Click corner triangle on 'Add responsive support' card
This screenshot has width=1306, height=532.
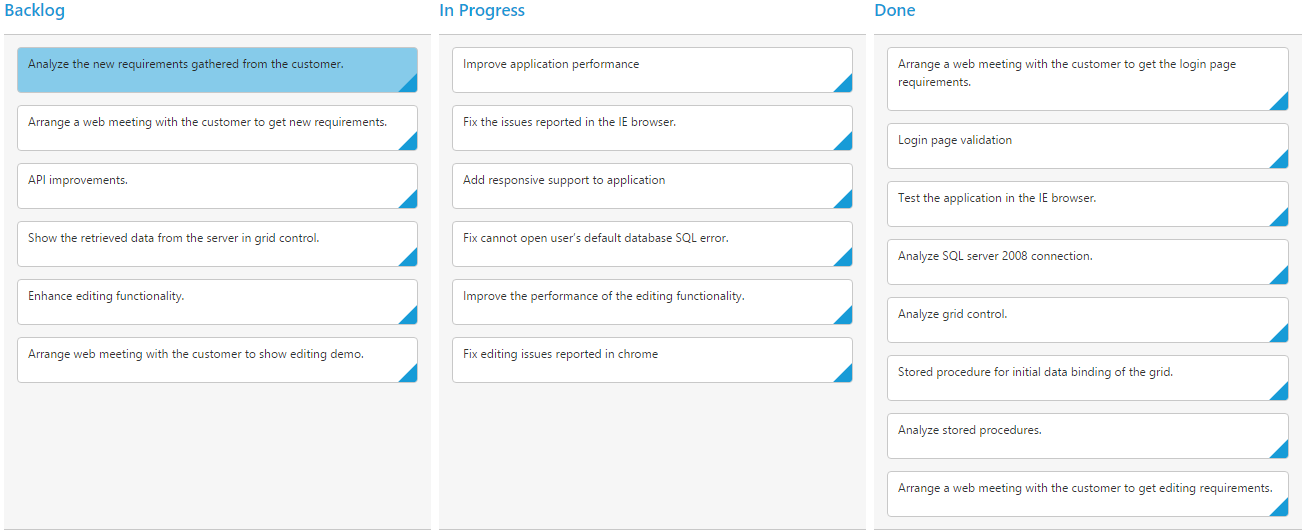pyautogui.click(x=846, y=202)
